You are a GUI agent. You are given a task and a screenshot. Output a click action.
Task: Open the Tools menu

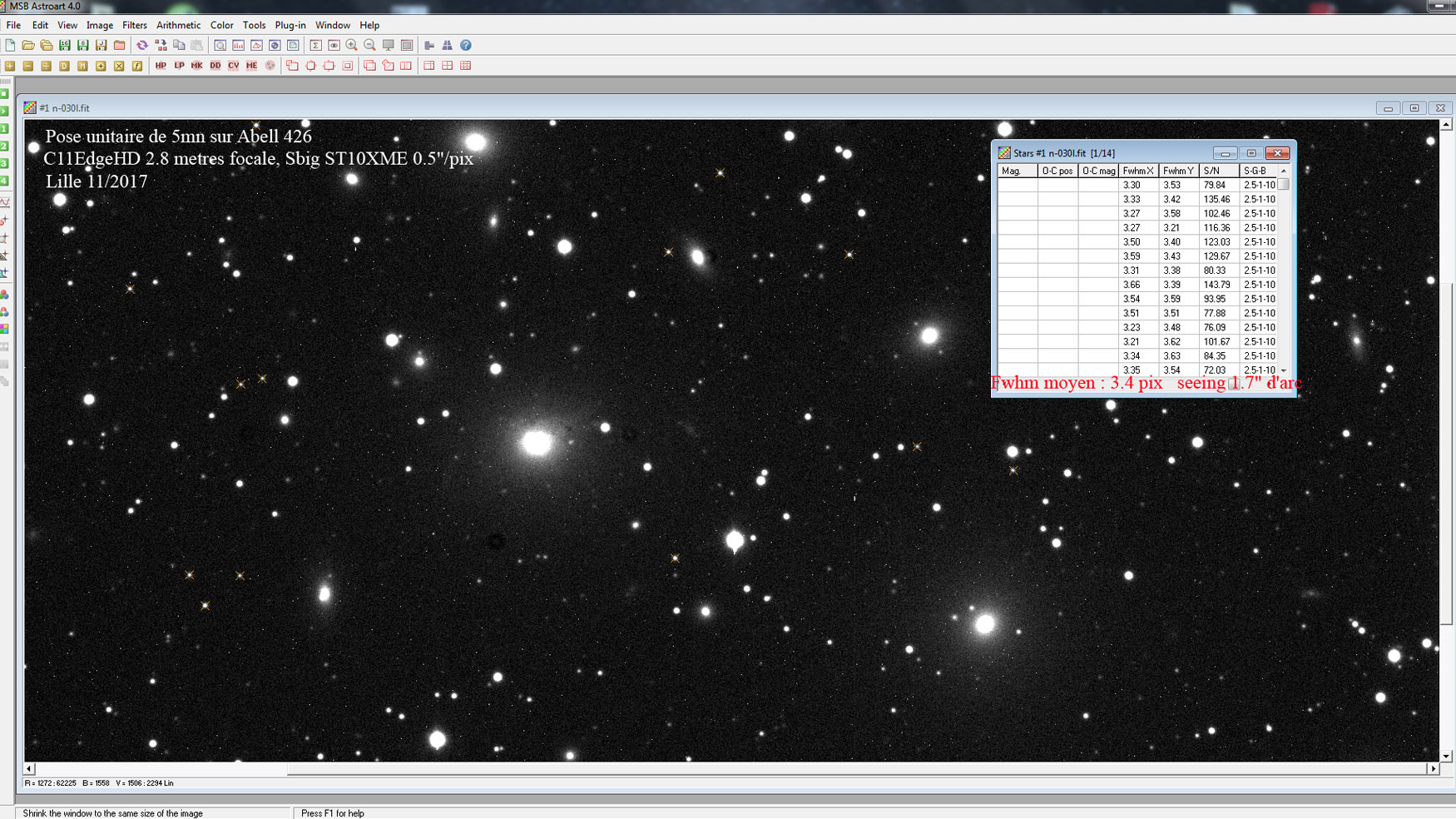coord(254,25)
